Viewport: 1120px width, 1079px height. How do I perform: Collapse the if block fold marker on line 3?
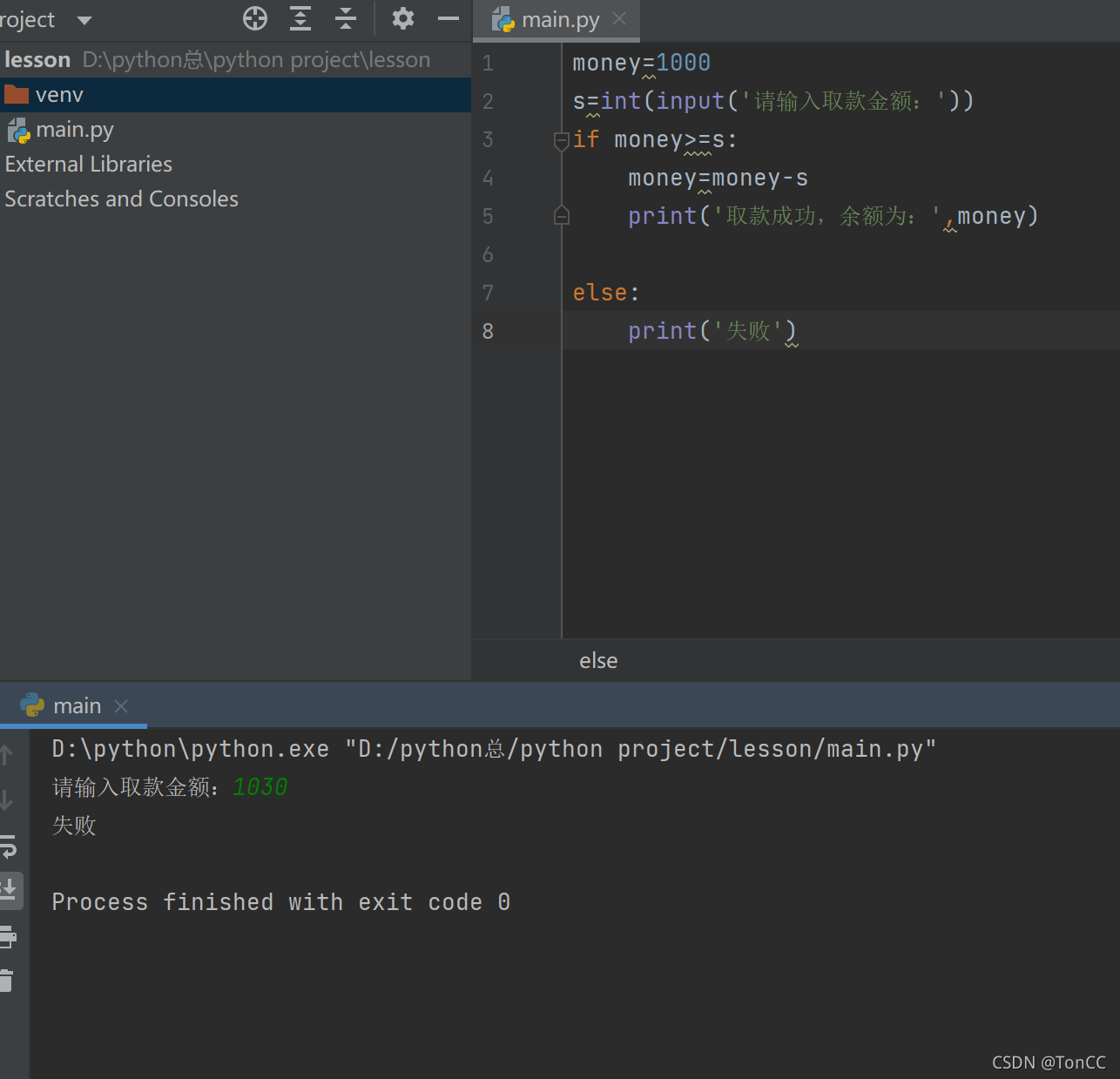562,140
